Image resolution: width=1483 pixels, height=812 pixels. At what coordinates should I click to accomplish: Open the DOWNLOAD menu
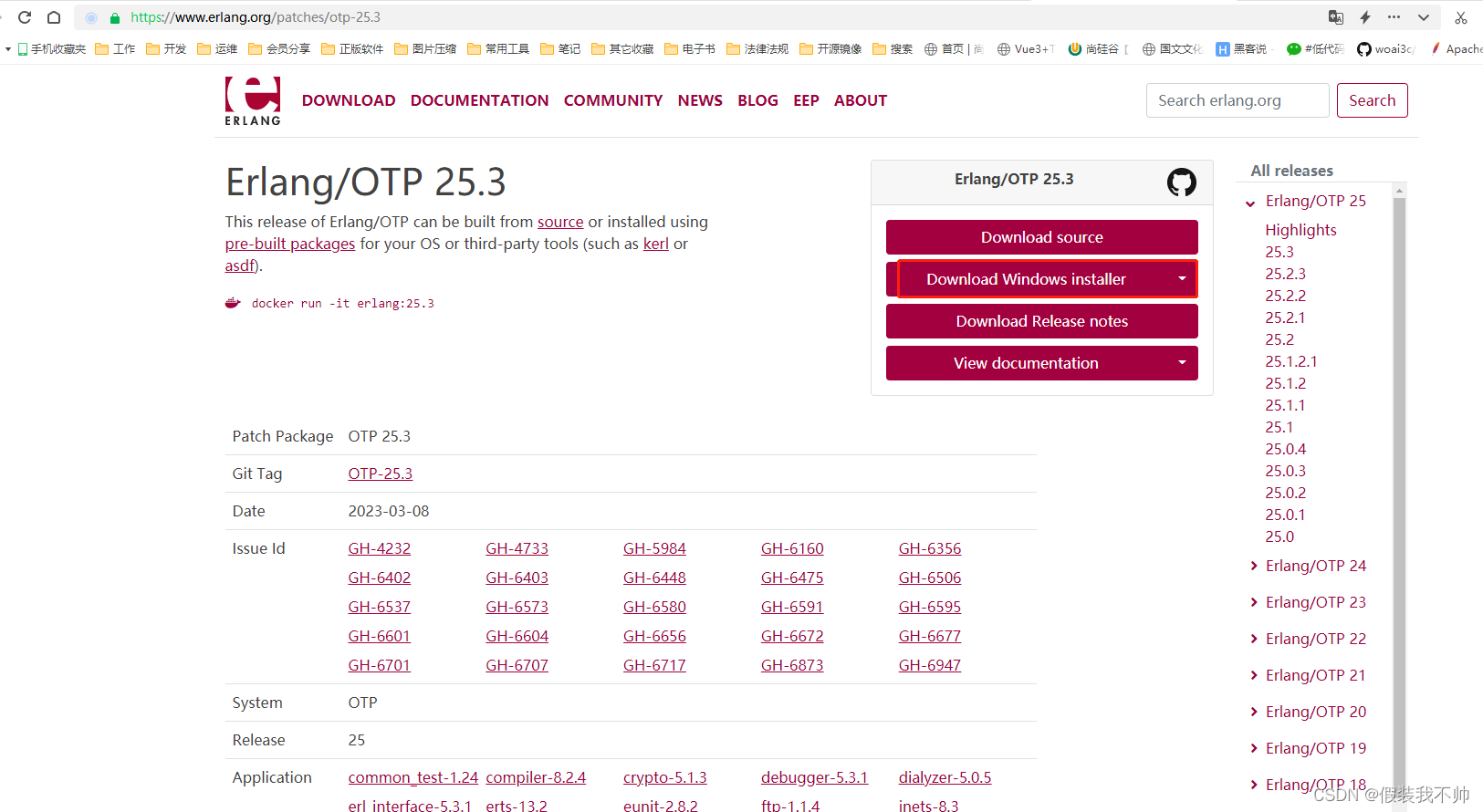pyautogui.click(x=349, y=100)
